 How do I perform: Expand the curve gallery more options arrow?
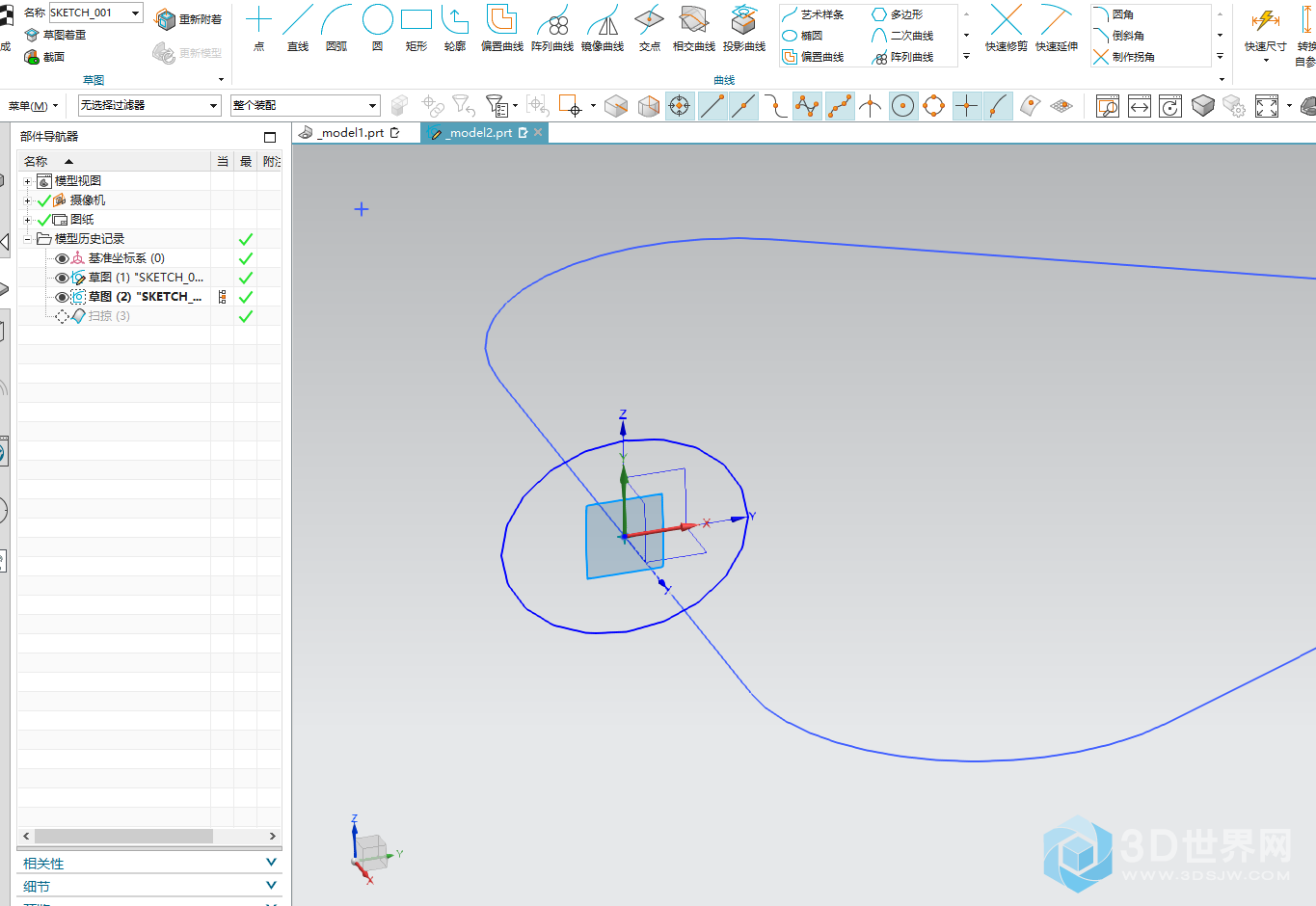coord(966,57)
